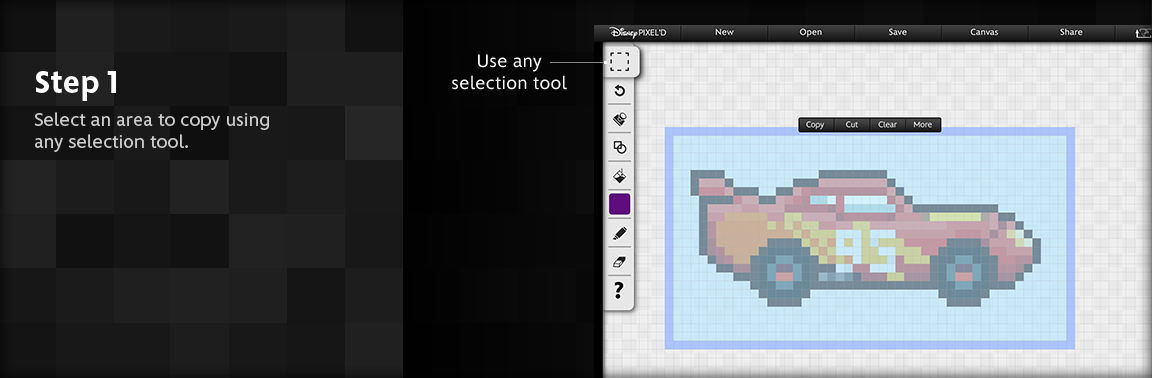Viewport: 1152px width, 378px height.
Task: Choose the stamp tool icon
Action: pos(619,118)
